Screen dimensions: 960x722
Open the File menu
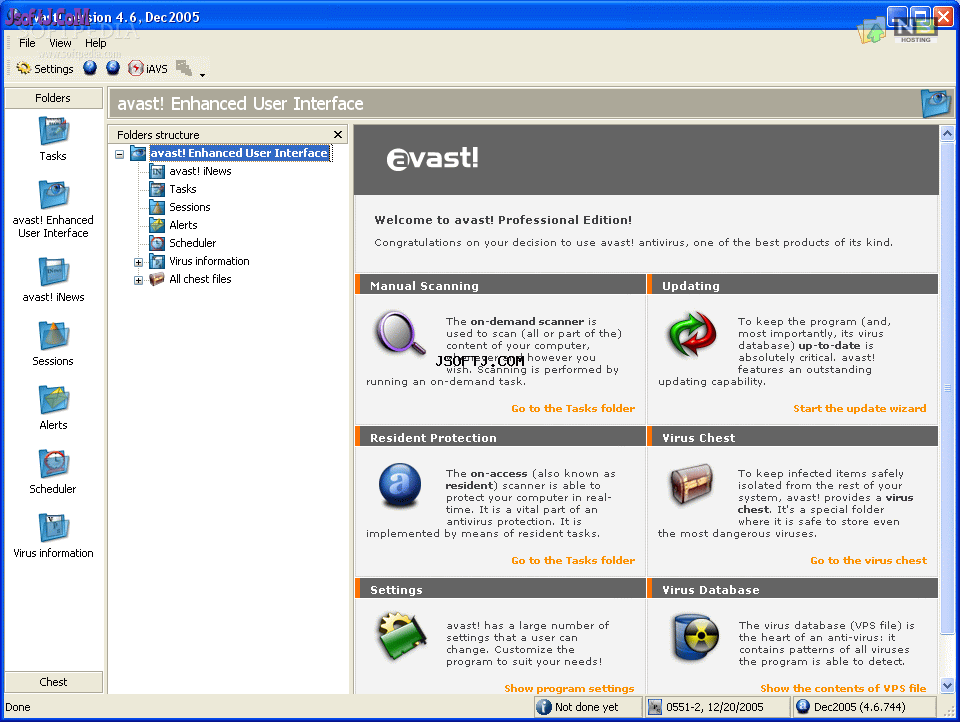pyautogui.click(x=27, y=43)
